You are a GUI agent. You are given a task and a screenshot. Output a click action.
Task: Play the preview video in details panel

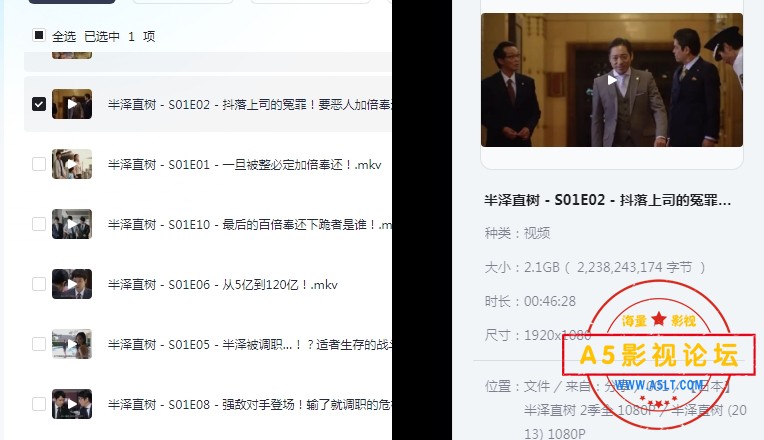click(612, 80)
